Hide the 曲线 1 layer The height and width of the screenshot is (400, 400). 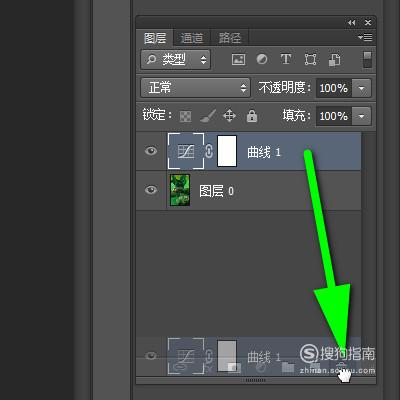(x=151, y=151)
